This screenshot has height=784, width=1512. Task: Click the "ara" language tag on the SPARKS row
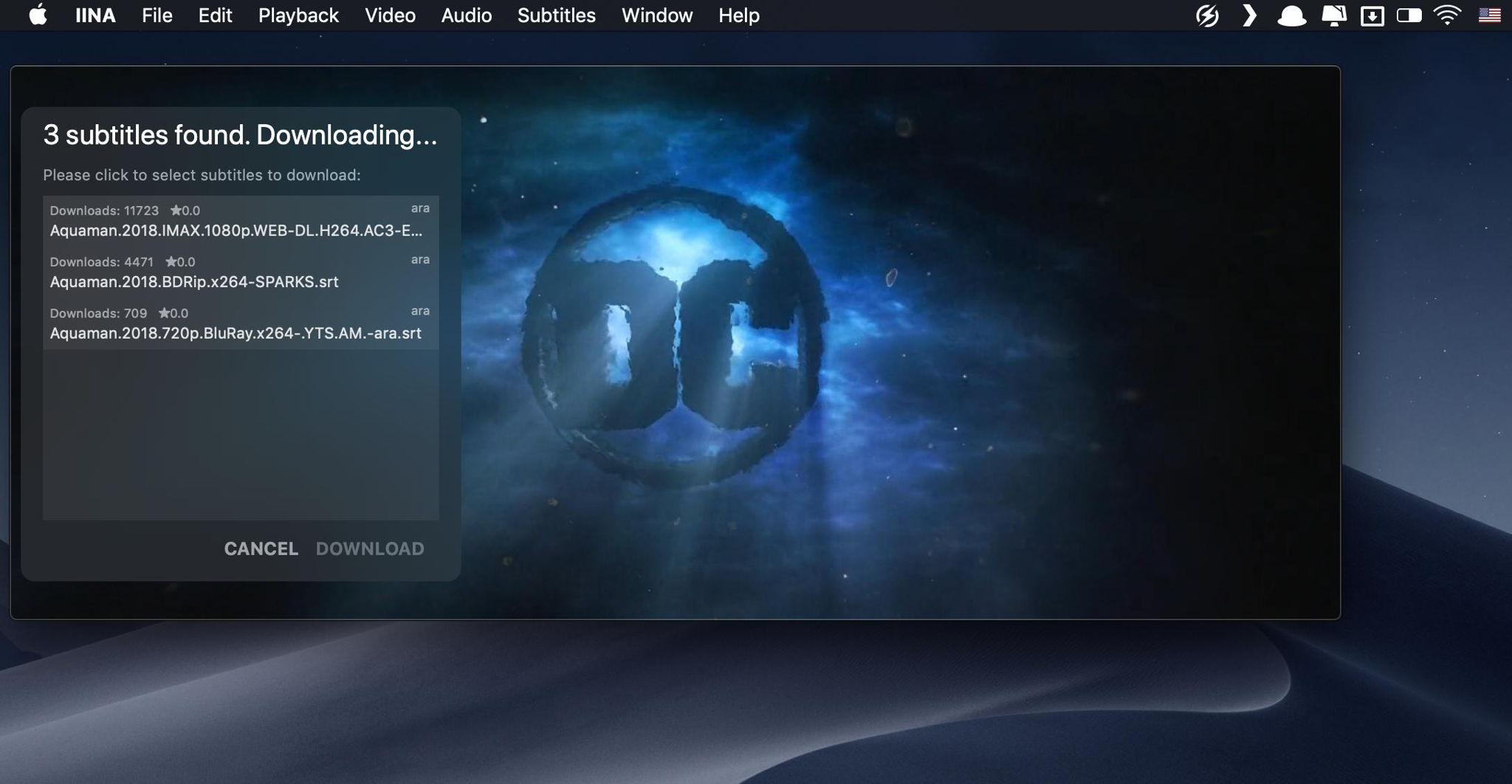(x=420, y=260)
